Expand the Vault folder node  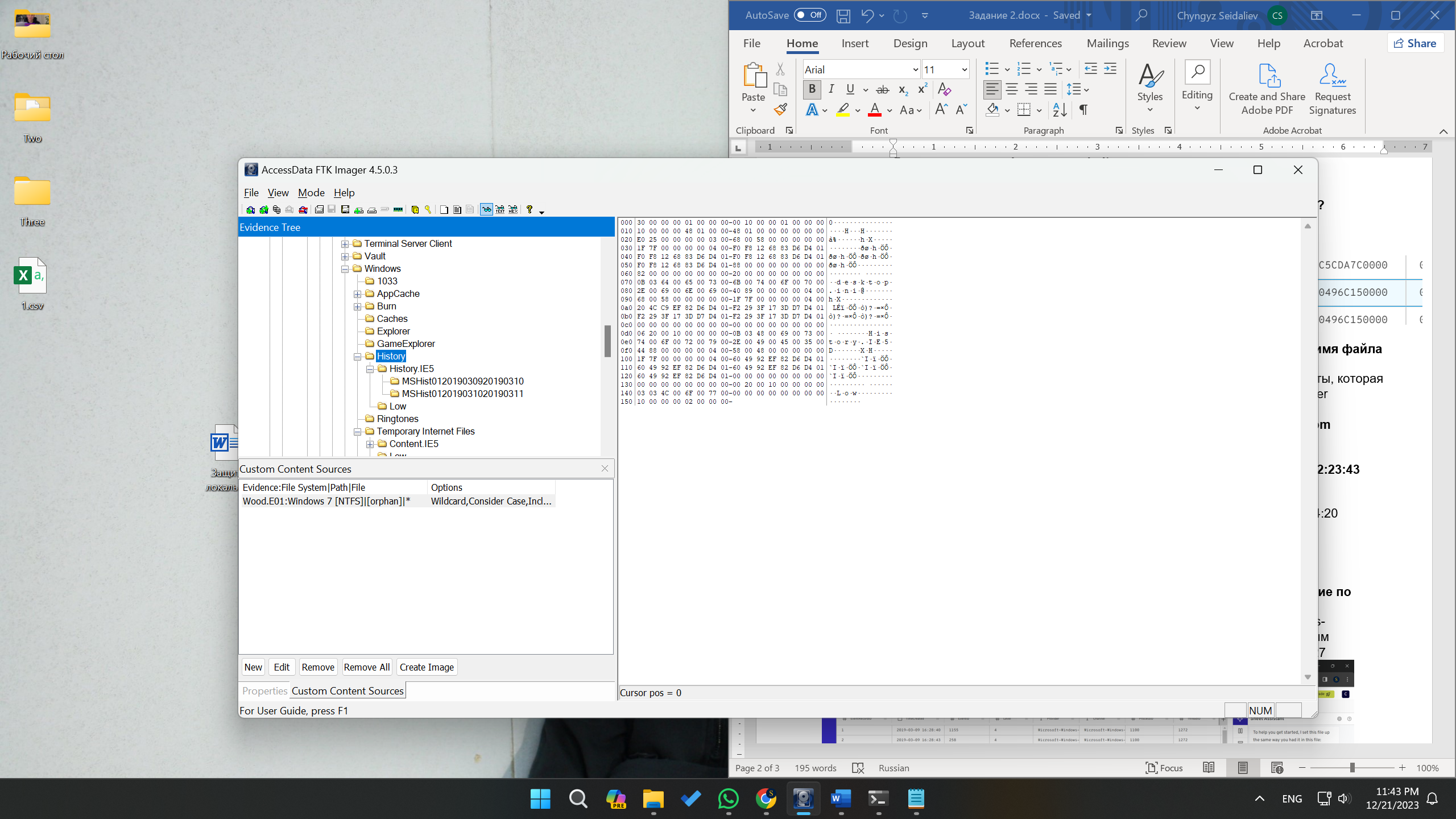pos(345,257)
